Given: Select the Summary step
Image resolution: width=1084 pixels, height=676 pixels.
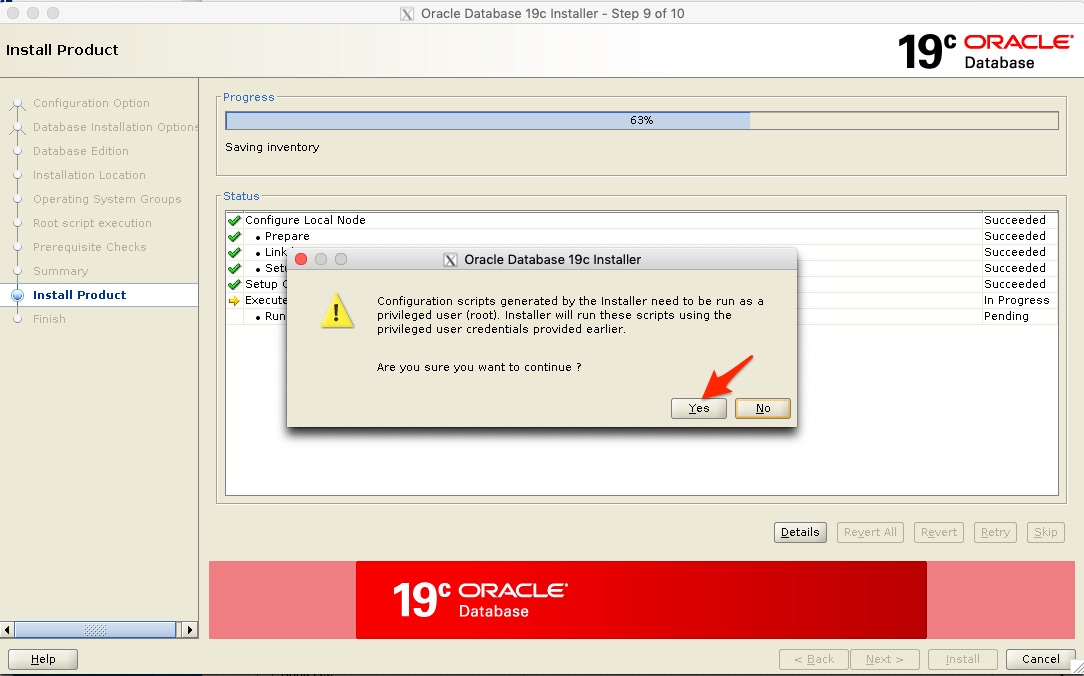Looking at the screenshot, I should (x=60, y=272).
